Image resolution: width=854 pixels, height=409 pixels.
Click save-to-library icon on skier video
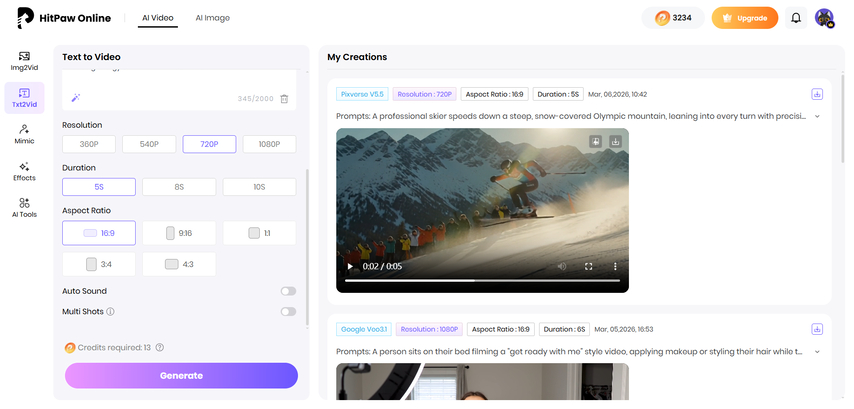(595, 142)
